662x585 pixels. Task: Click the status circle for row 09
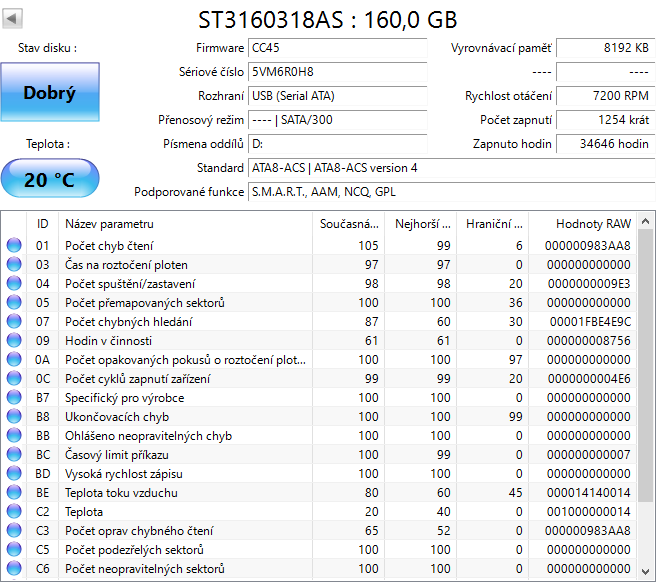[x=14, y=340]
